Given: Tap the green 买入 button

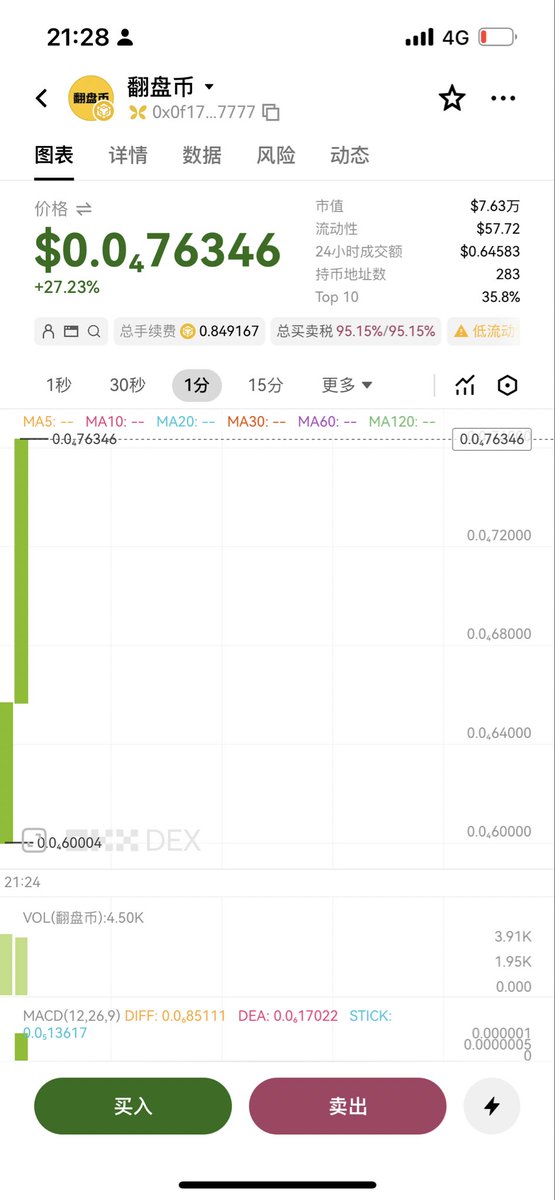Looking at the screenshot, I should [x=133, y=1106].
